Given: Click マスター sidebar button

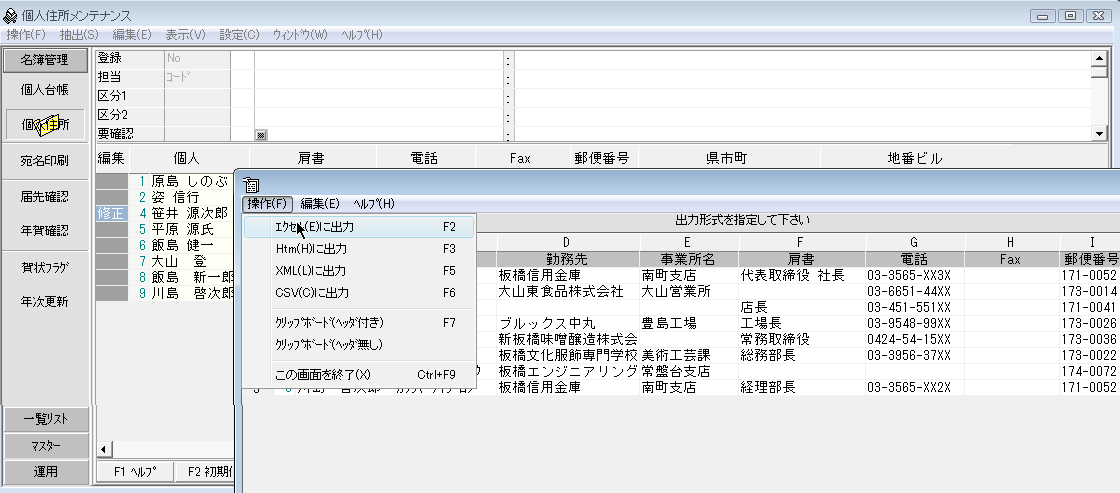Looking at the screenshot, I should [x=46, y=446].
